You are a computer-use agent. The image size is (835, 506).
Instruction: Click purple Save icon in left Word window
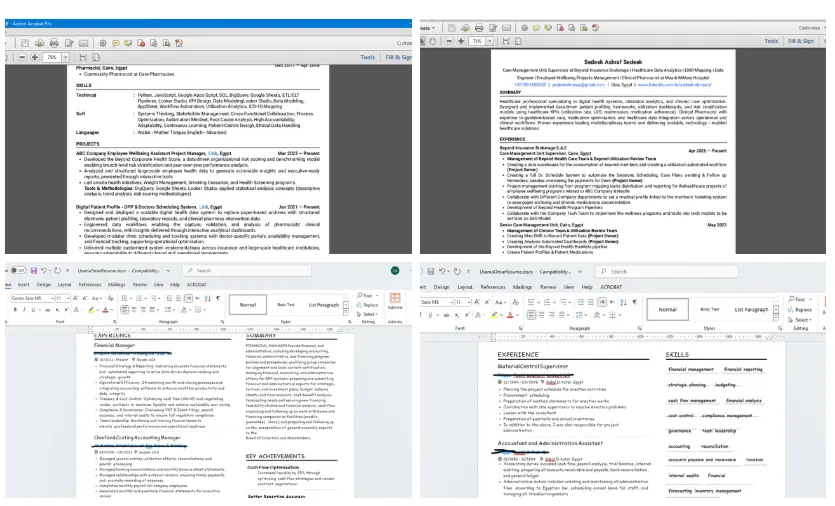(34, 271)
